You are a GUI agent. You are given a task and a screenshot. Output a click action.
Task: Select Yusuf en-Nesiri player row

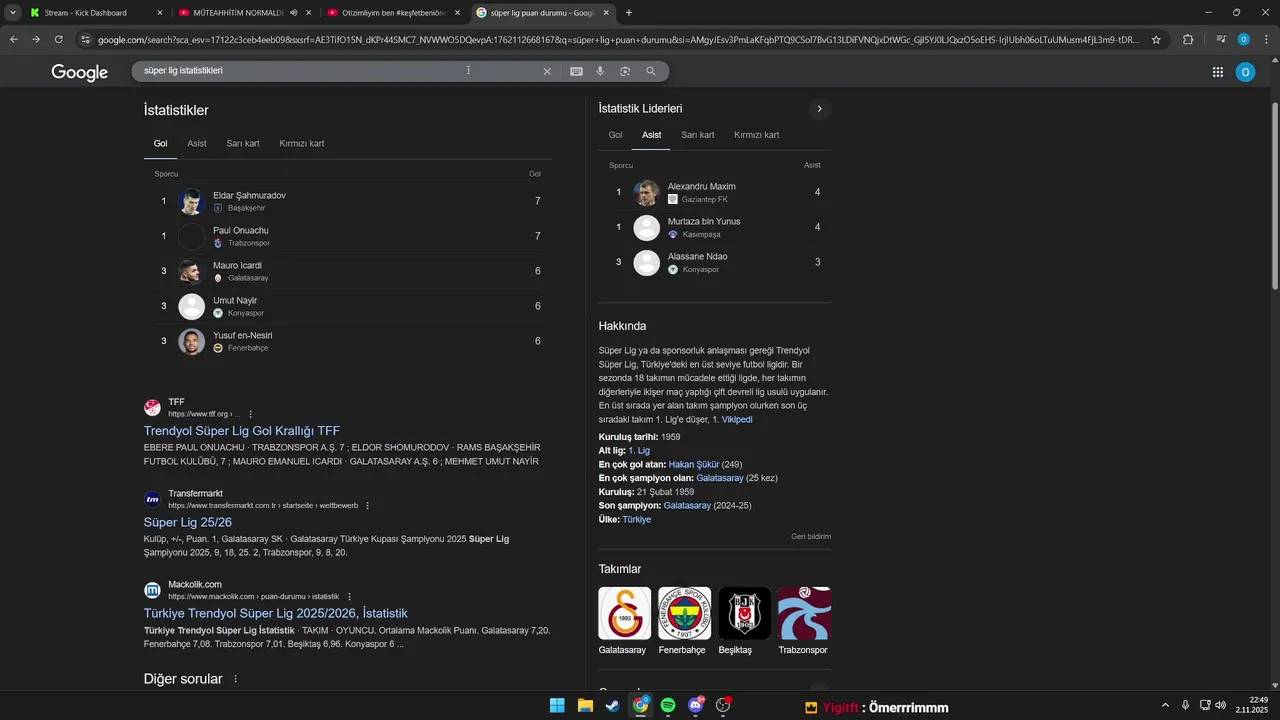pos(348,341)
